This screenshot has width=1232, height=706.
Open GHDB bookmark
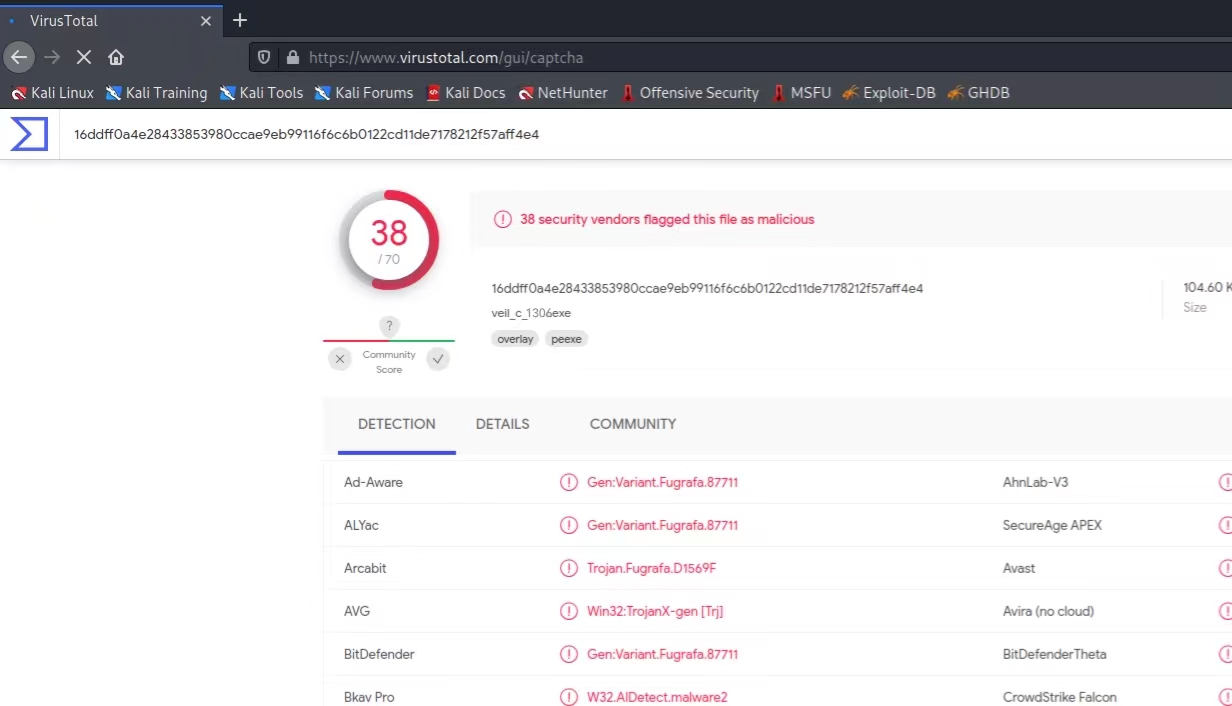(978, 93)
